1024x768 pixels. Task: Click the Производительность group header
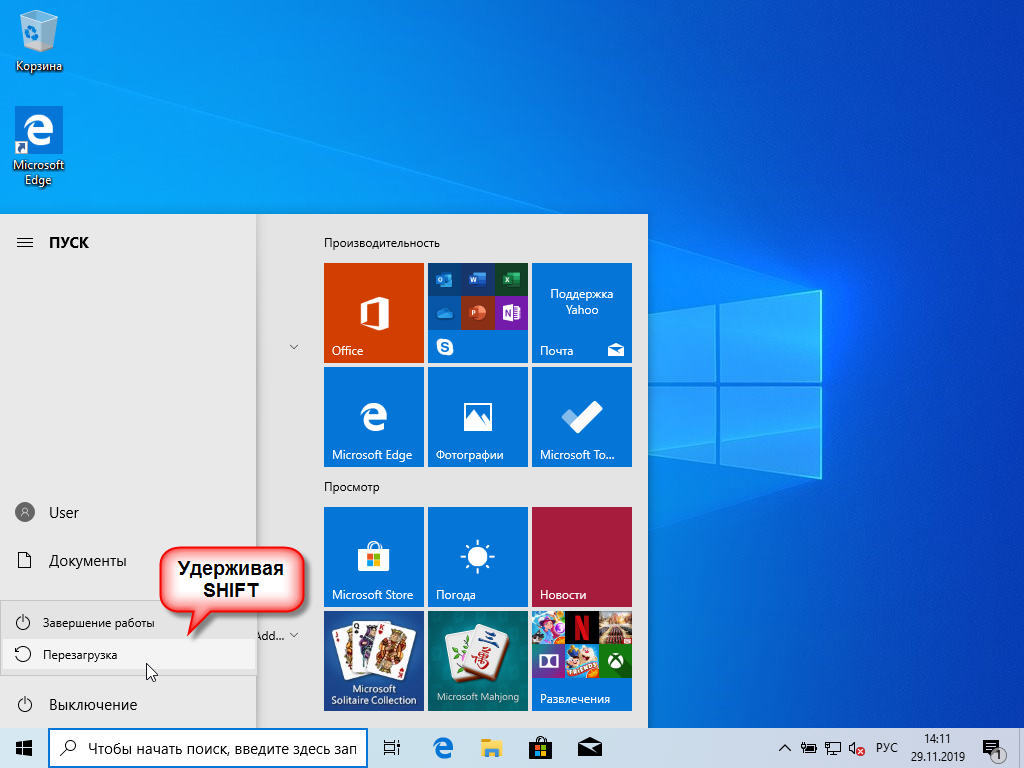(x=381, y=243)
